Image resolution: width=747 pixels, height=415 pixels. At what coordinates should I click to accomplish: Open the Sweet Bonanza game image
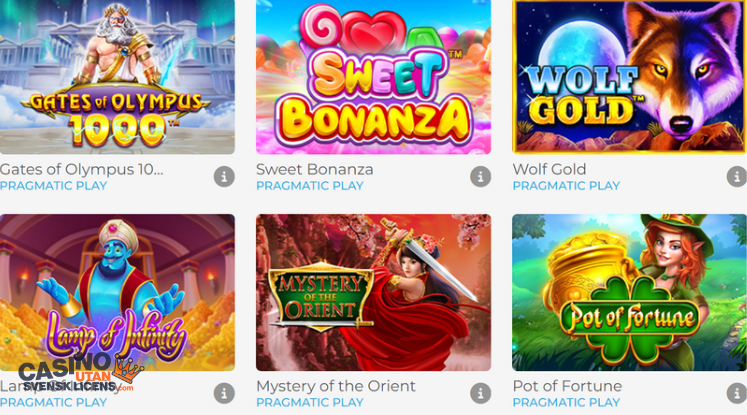coord(374,77)
